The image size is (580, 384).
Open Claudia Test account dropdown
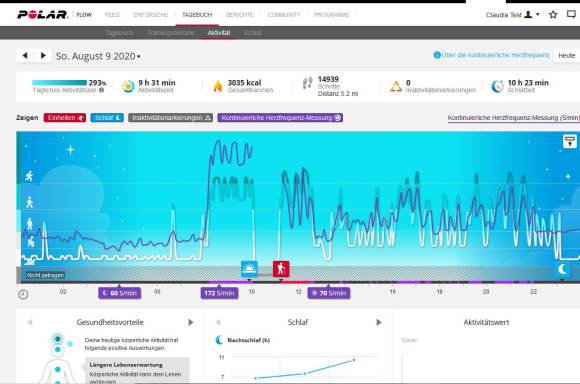[513, 15]
